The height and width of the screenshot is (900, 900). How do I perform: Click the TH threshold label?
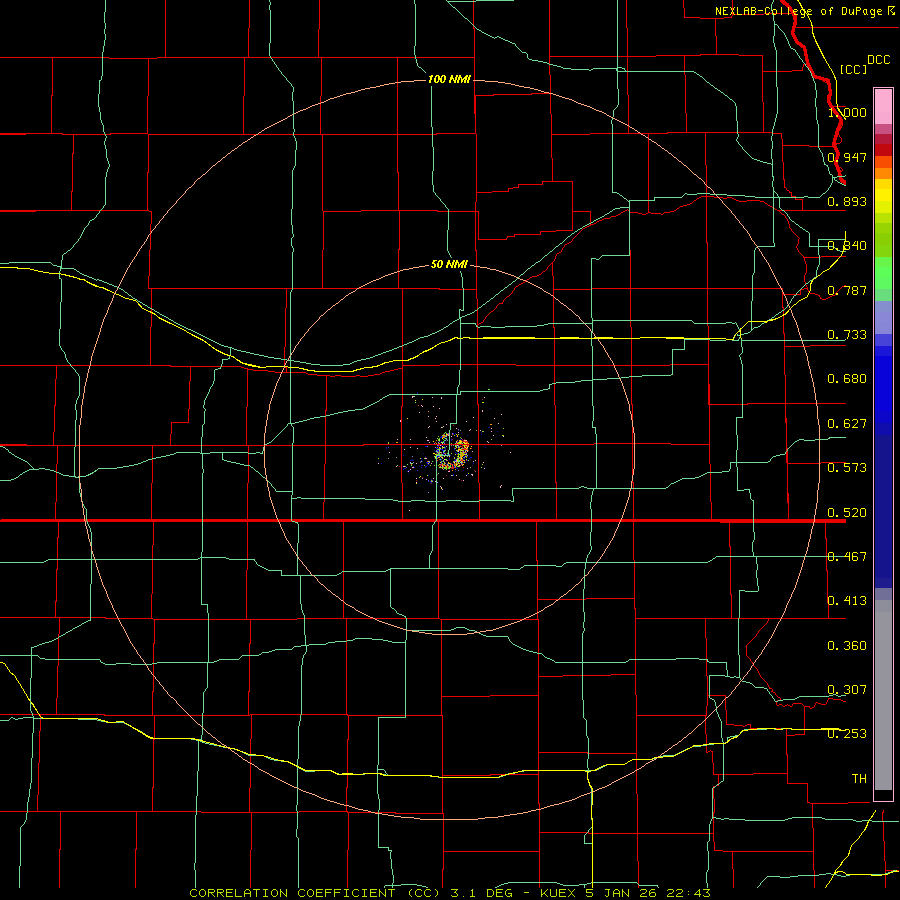859,779
